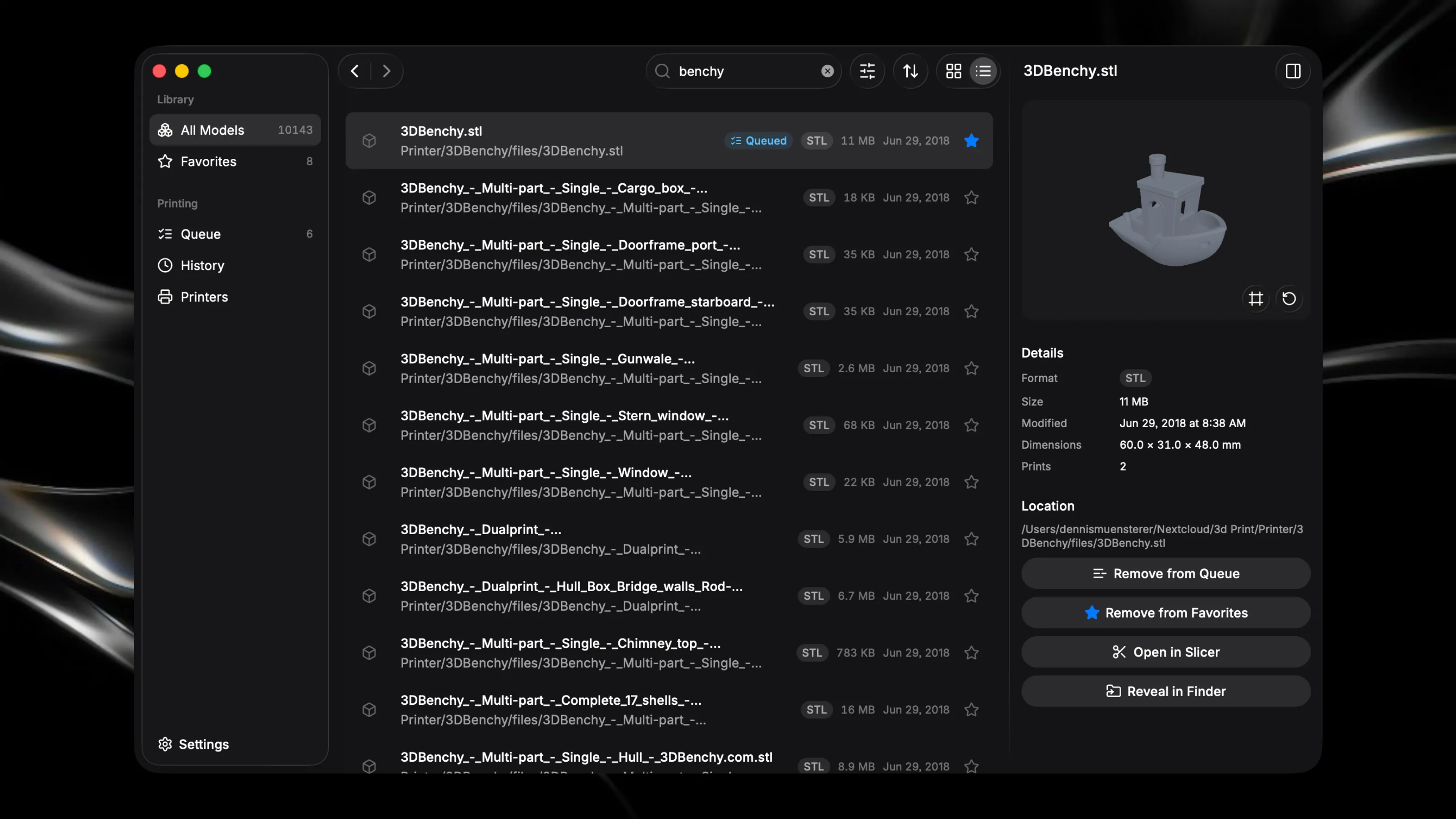Screen dimensions: 1456x819
Task: Click Remove from Queue button
Action: tap(1165, 574)
